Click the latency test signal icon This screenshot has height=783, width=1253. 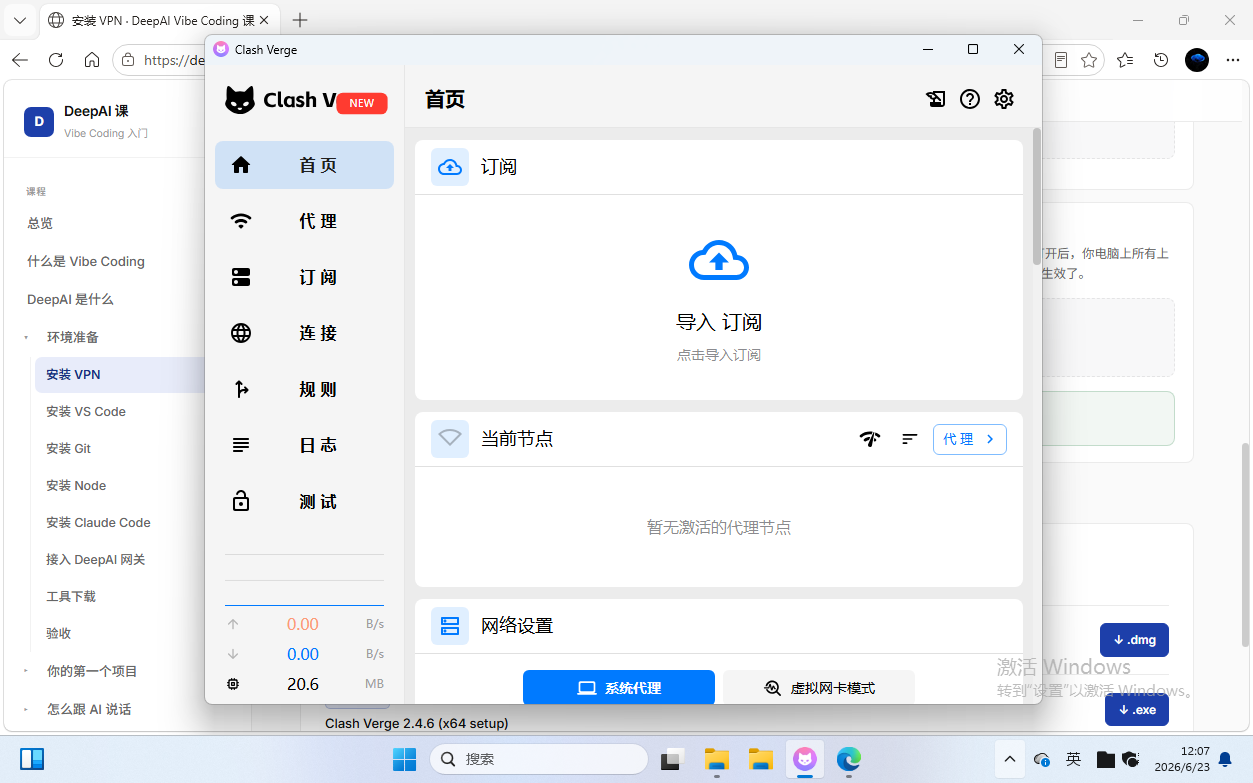click(x=871, y=439)
